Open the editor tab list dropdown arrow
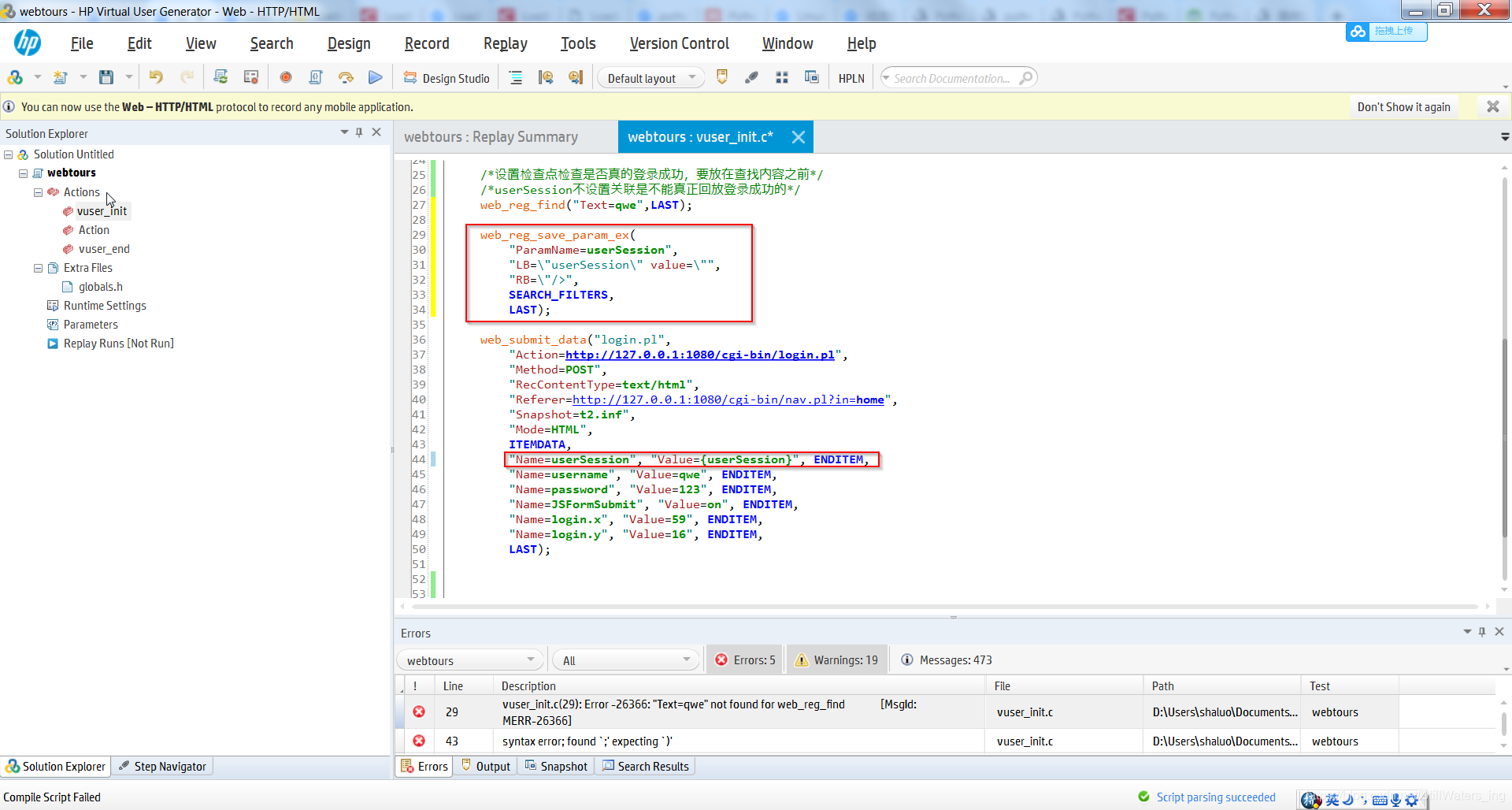Screen dimensions: 1512x810 click(1505, 137)
